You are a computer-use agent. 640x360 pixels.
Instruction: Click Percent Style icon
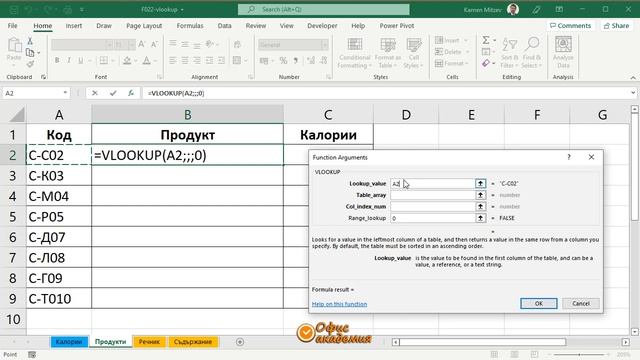point(283,61)
